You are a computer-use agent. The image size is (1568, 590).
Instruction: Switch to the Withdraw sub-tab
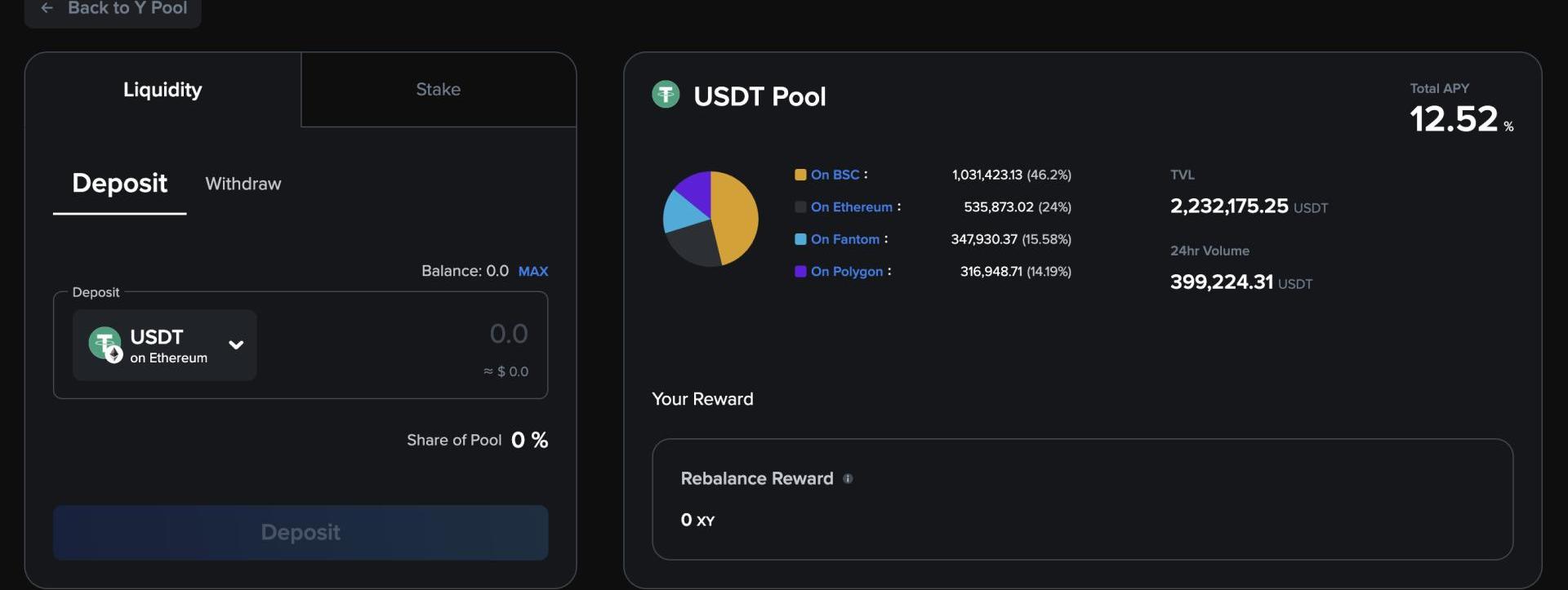coord(243,184)
